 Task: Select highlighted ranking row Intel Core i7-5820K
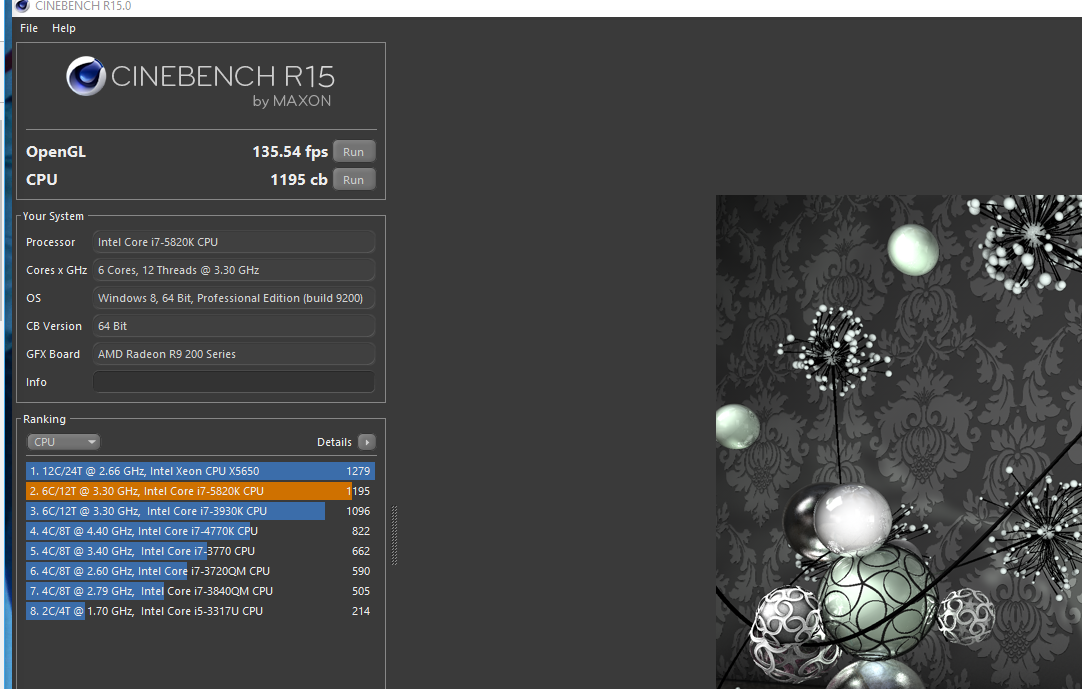pos(200,491)
